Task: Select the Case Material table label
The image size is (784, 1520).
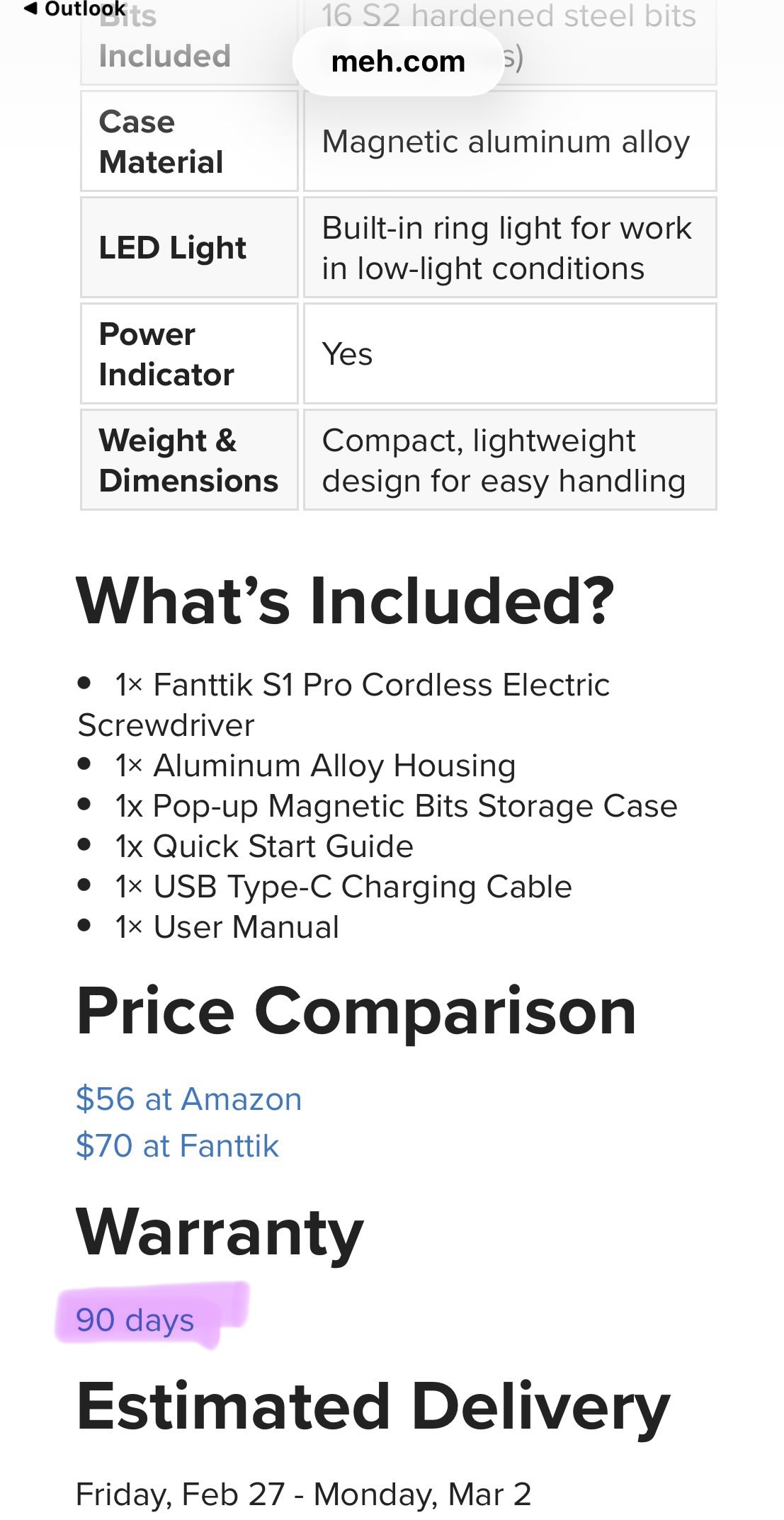Action: (x=161, y=142)
